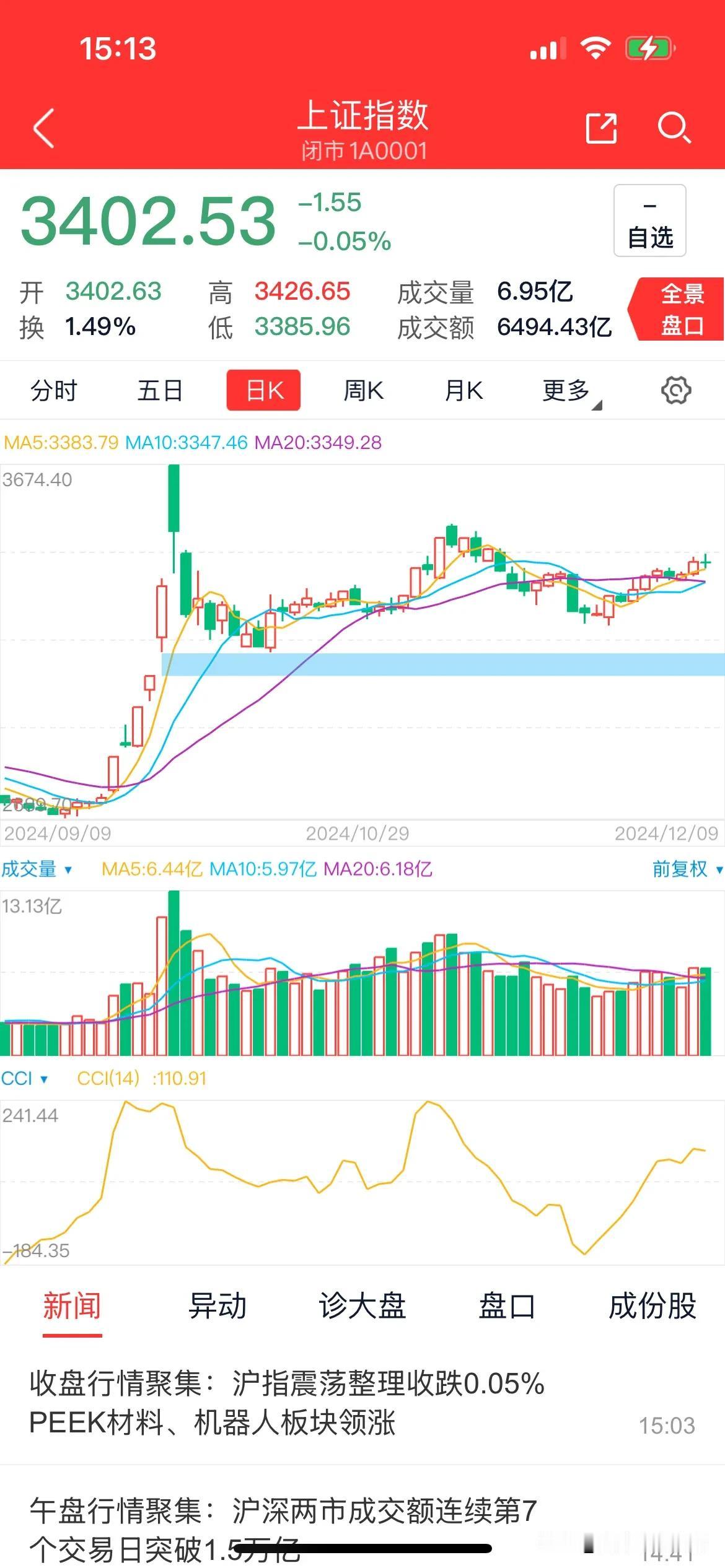Tap the open value 3402.63
The height and width of the screenshot is (1568, 725).
[x=113, y=291]
